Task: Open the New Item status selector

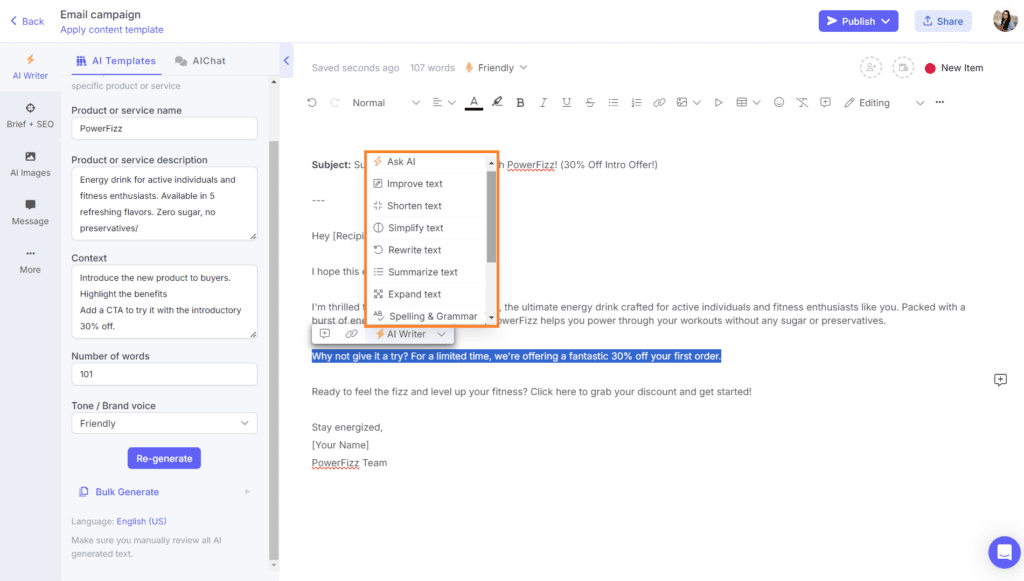Action: click(954, 68)
